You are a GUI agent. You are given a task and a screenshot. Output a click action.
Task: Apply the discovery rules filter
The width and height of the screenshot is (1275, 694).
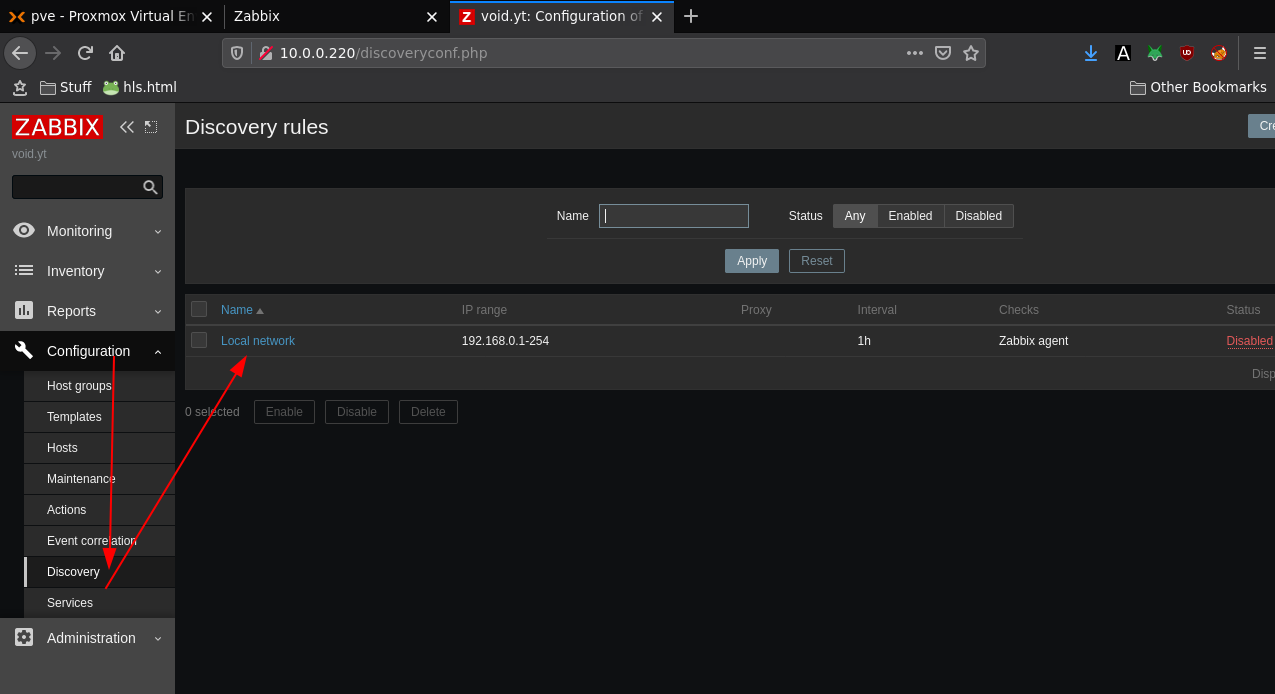[x=752, y=261]
